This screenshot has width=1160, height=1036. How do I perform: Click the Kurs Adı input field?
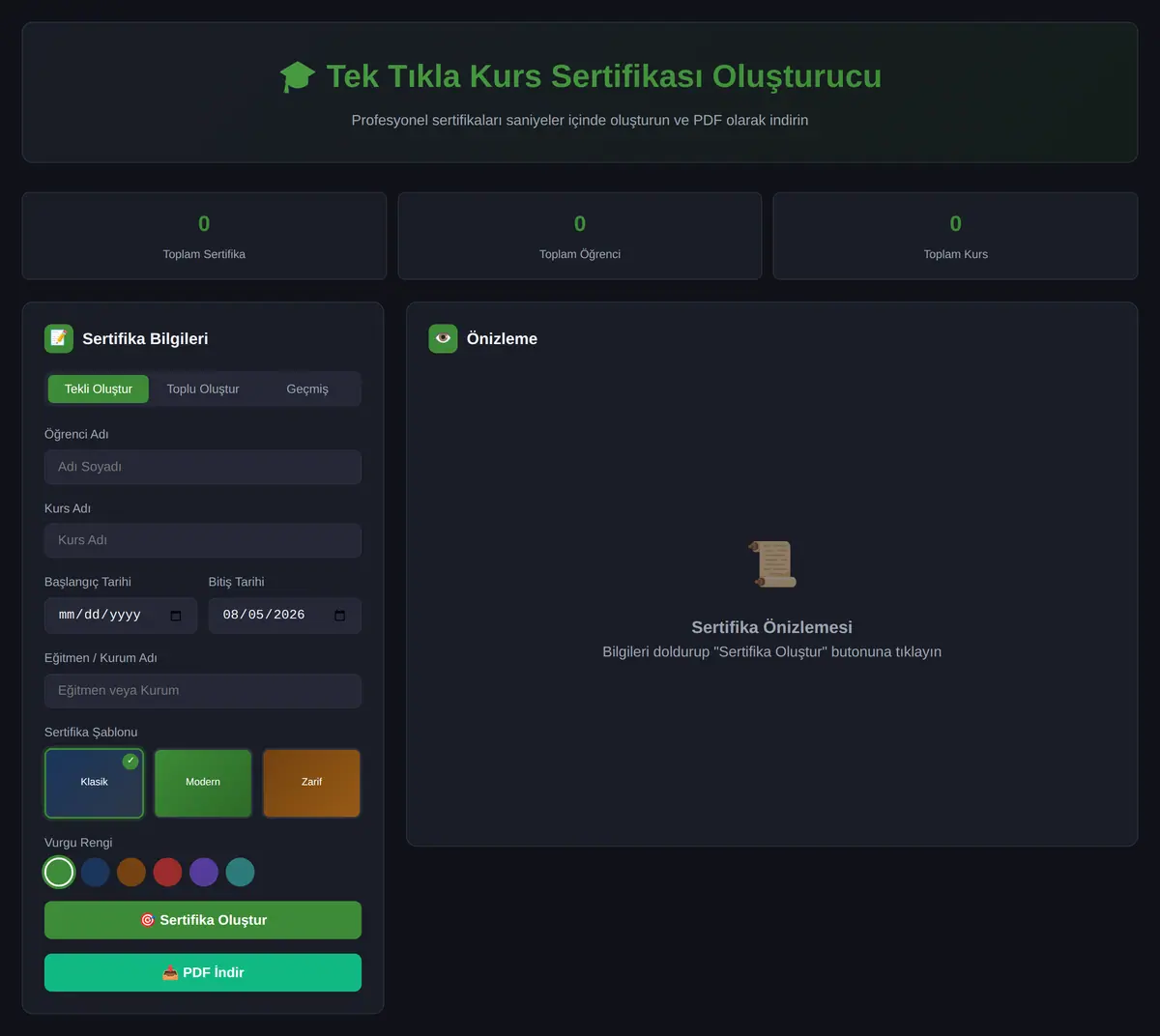point(203,540)
